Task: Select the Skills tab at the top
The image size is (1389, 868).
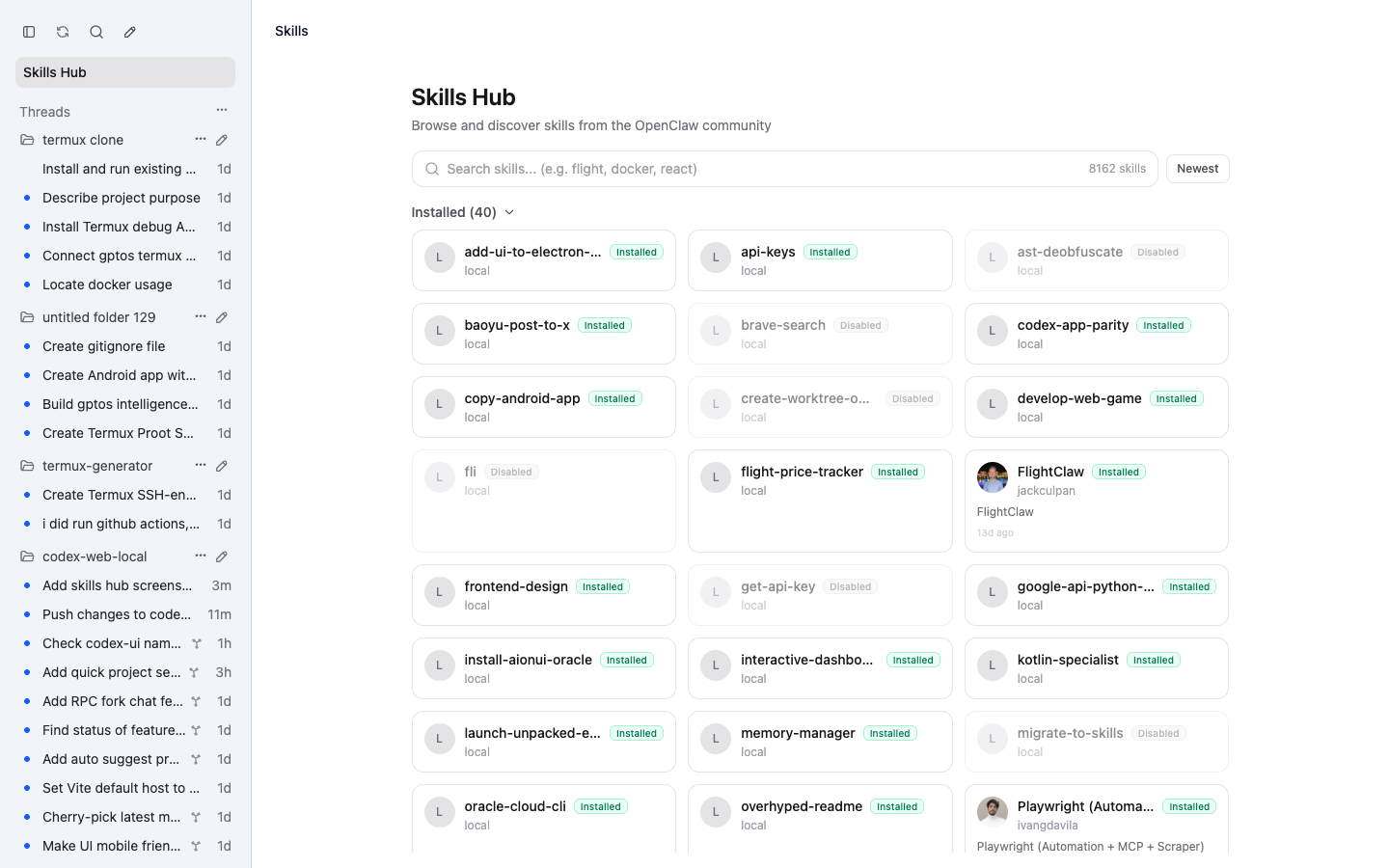Action: click(x=291, y=31)
